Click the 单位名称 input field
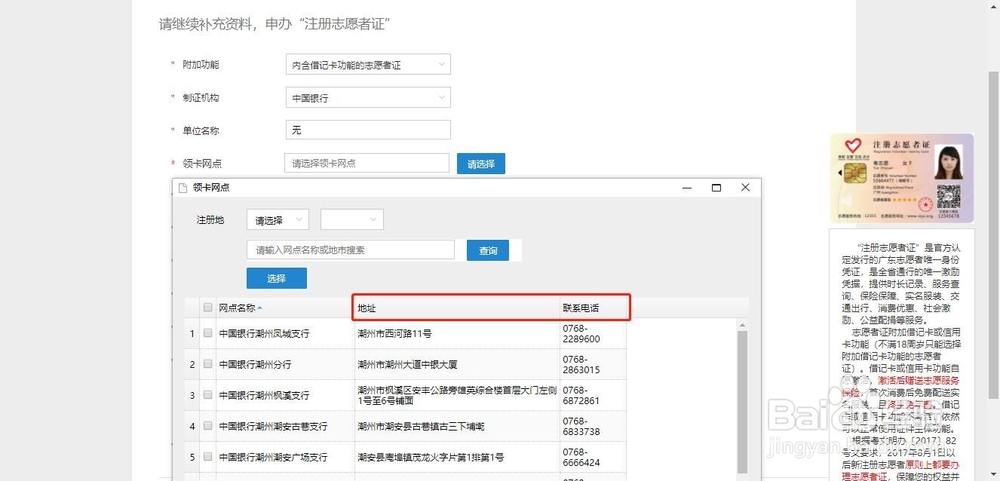 click(368, 130)
